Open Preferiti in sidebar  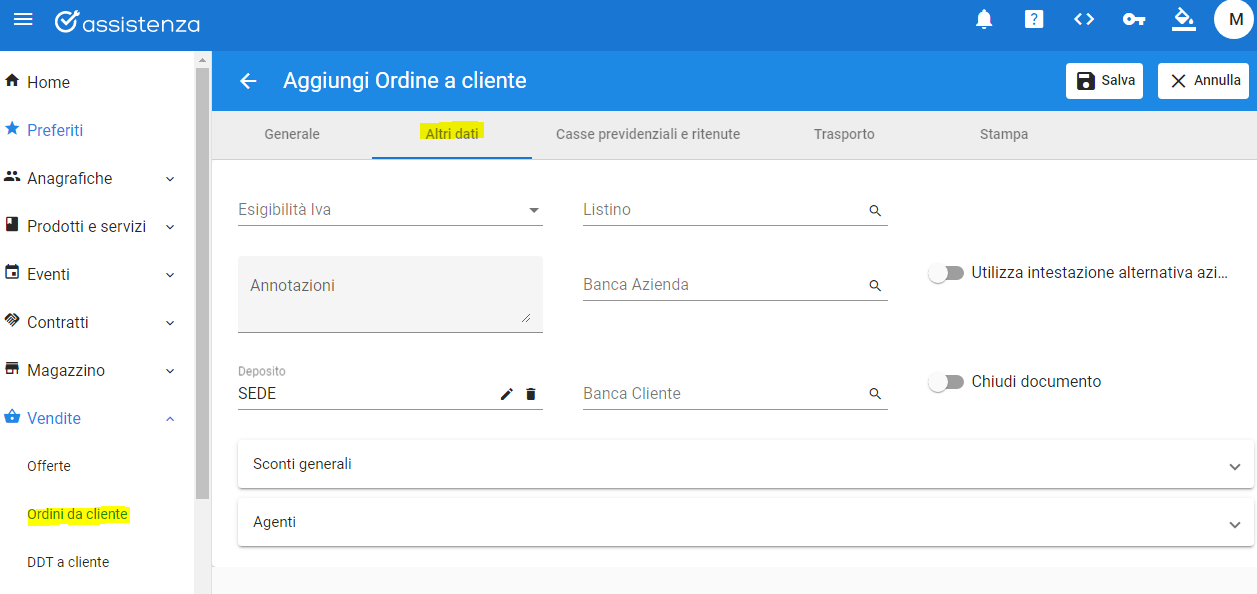pos(55,130)
